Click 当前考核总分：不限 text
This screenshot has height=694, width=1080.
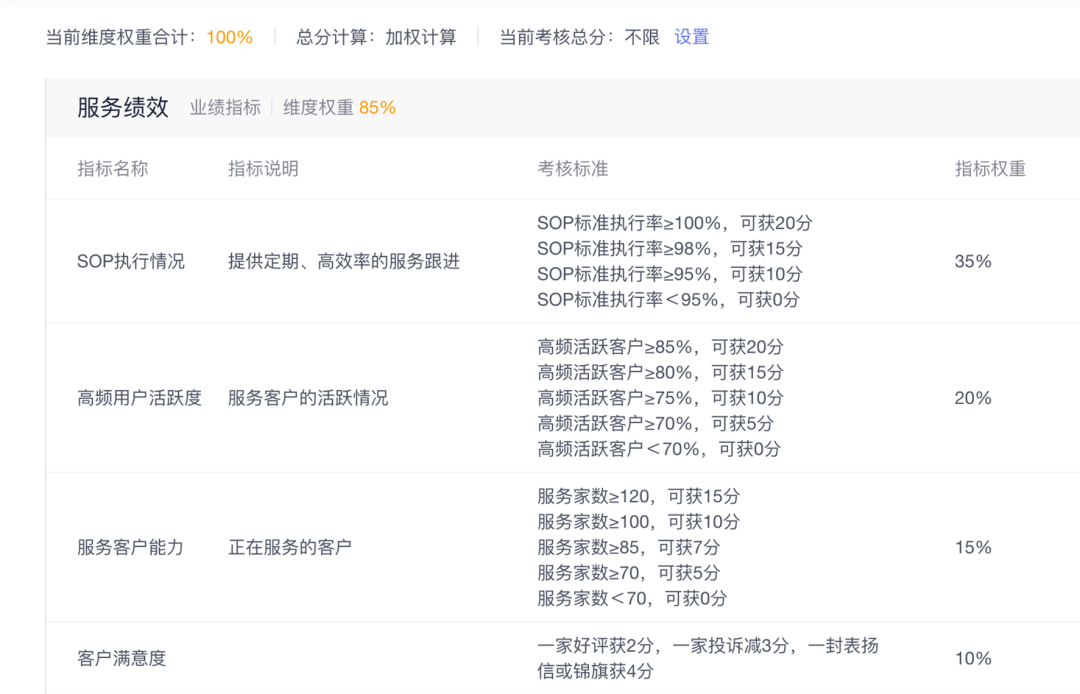(579, 36)
